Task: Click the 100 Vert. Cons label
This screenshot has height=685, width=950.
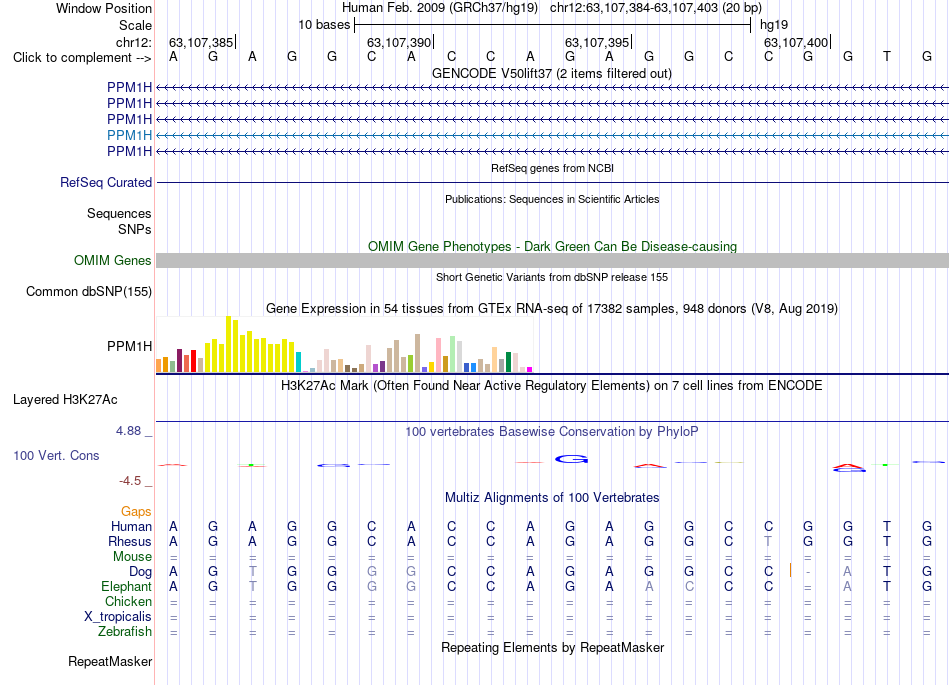Action: [56, 455]
